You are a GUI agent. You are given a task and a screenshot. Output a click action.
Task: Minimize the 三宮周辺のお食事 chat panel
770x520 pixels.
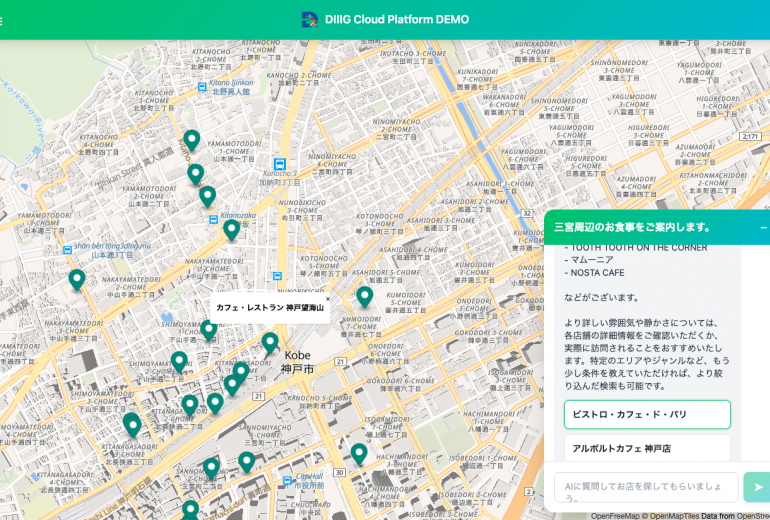(x=763, y=228)
